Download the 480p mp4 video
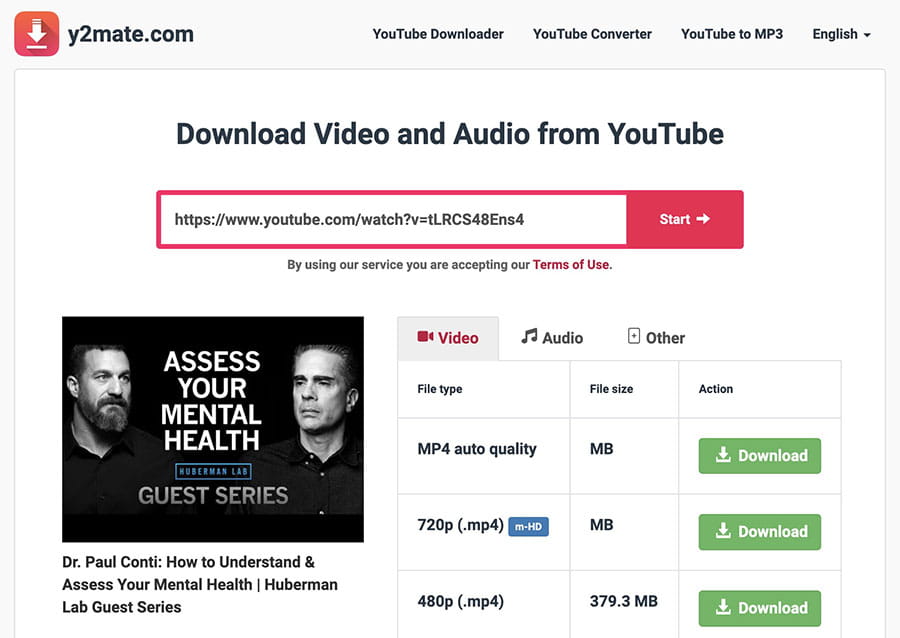Viewport: 900px width, 638px height. (759, 608)
